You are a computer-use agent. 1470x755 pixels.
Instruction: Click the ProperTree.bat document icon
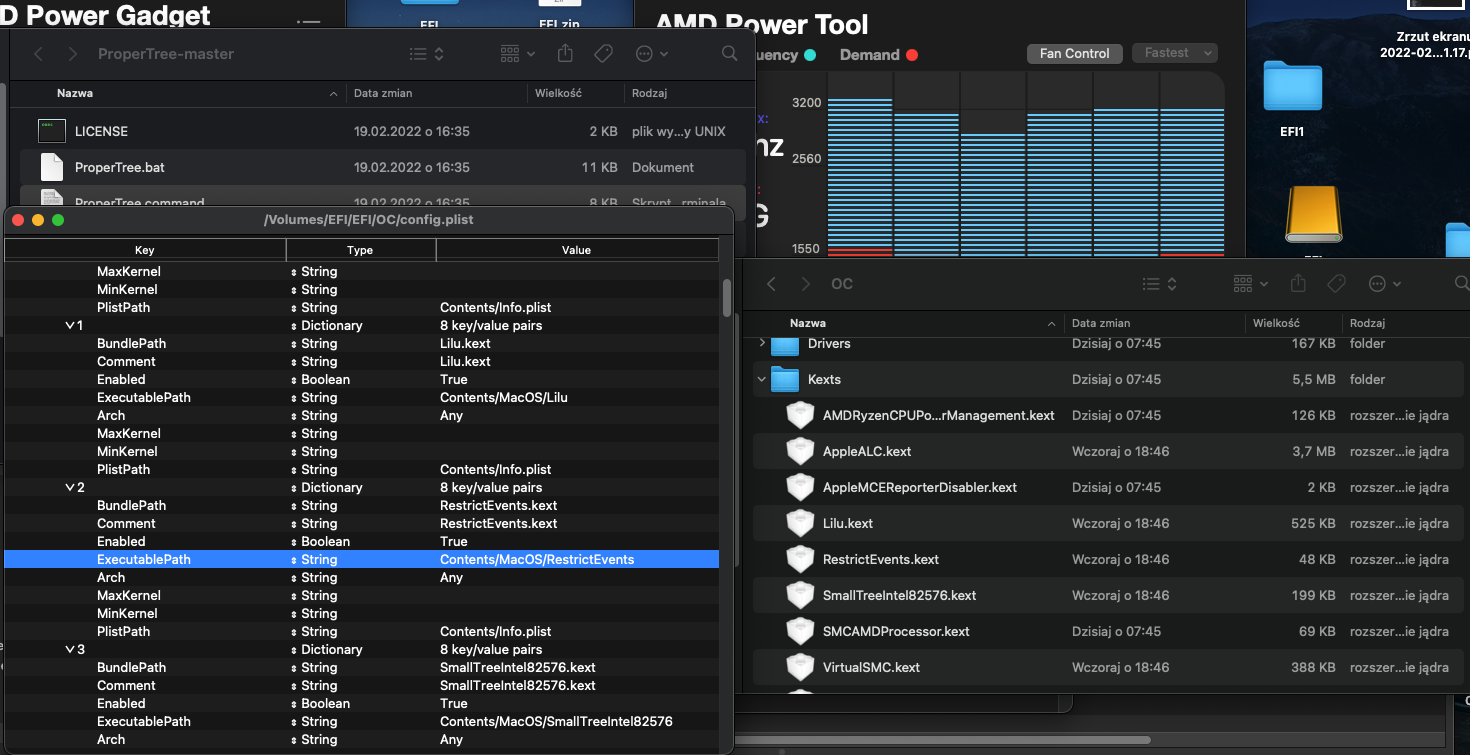click(51, 167)
